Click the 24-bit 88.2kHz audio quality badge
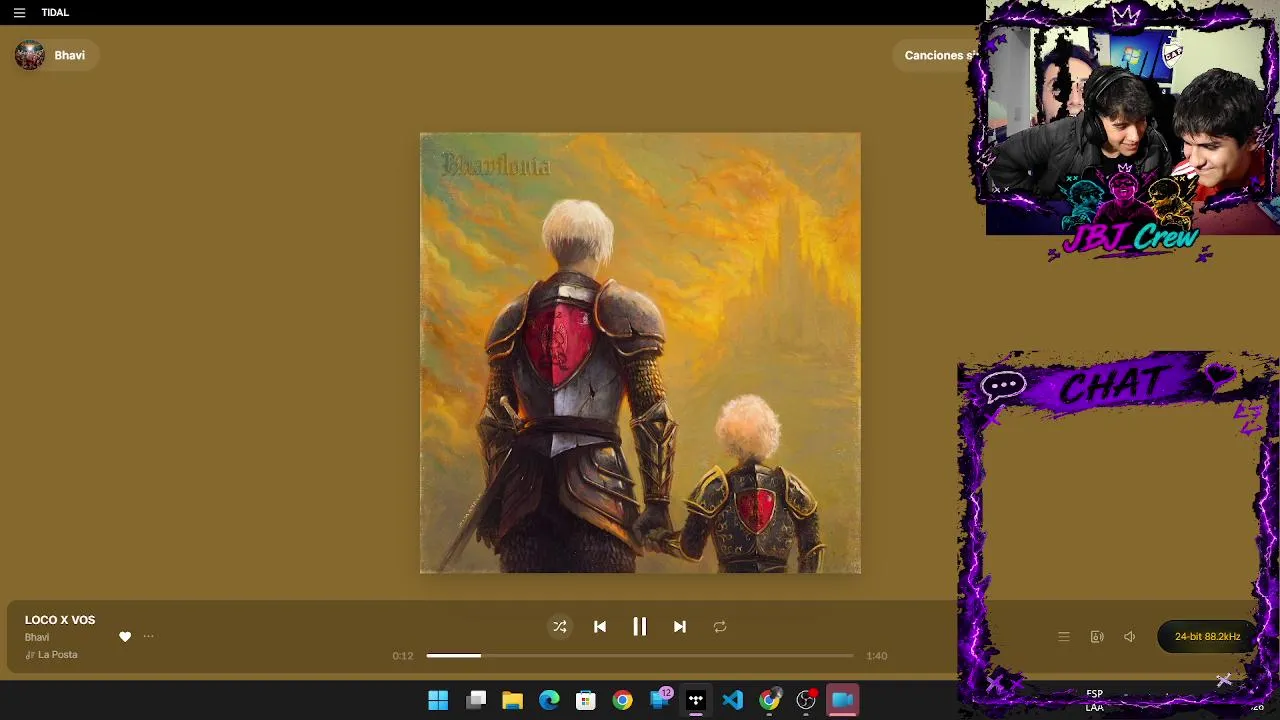 pyautogui.click(x=1207, y=637)
